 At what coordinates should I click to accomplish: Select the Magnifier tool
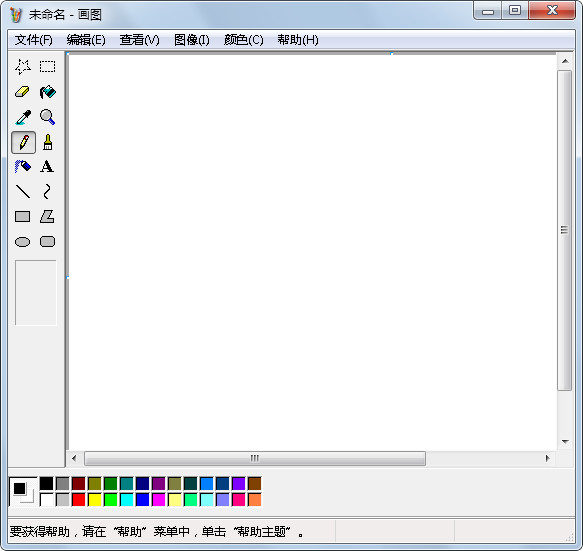point(48,117)
